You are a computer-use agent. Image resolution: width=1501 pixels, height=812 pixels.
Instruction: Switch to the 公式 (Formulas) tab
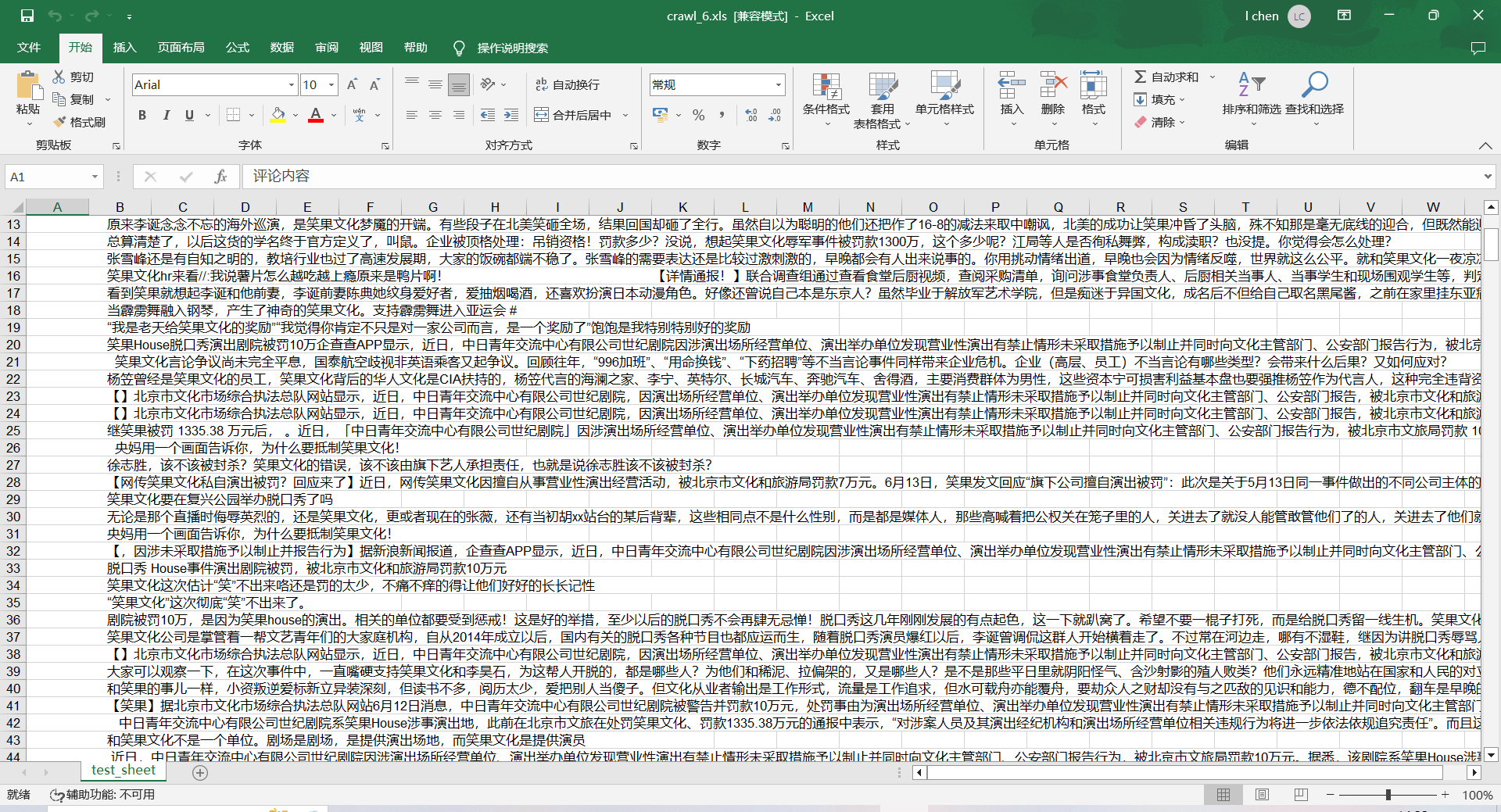(238, 48)
